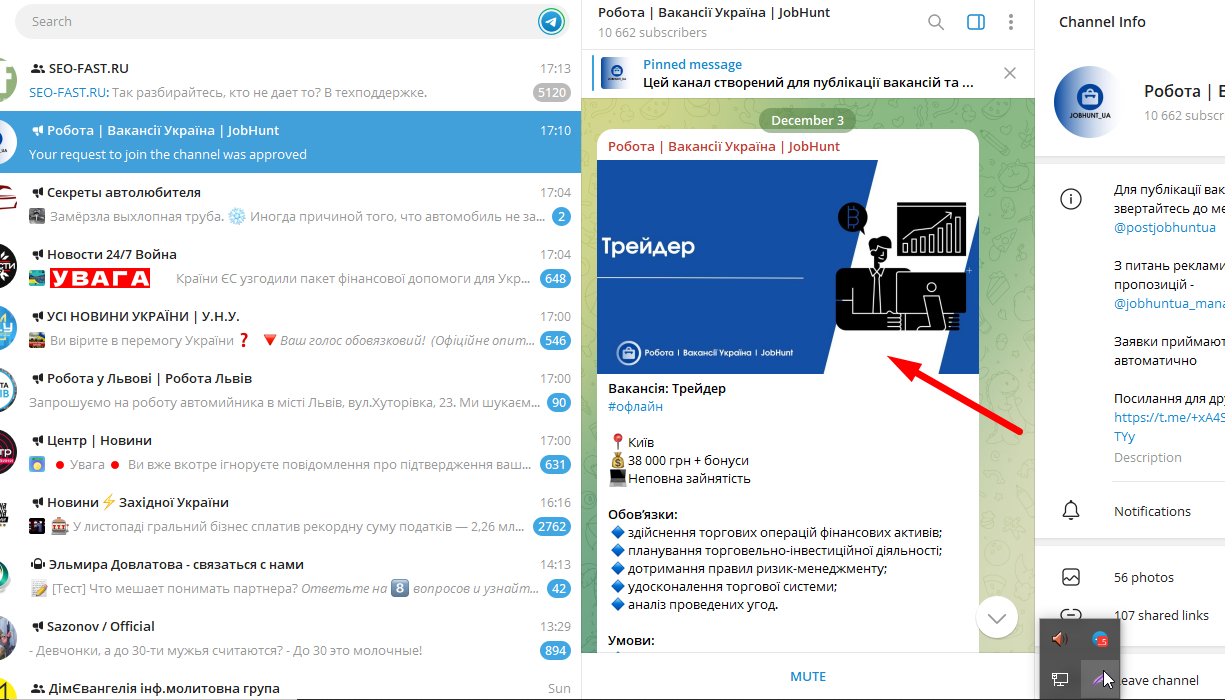
Task: Open ДімЄвангелія інф.молитовна група chat
Action: coord(290,686)
